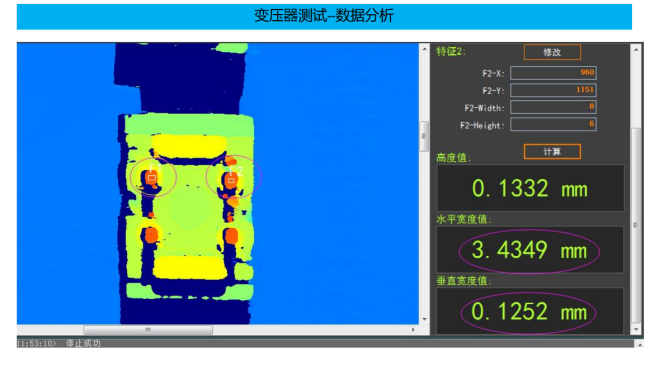Click right panel scroll-up arrow
Image resolution: width=650 pixels, height=370 pixels.
636,50
